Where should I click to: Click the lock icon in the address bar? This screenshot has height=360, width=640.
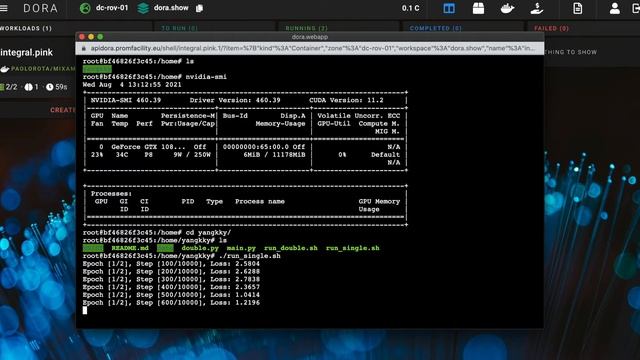pyautogui.click(x=84, y=48)
